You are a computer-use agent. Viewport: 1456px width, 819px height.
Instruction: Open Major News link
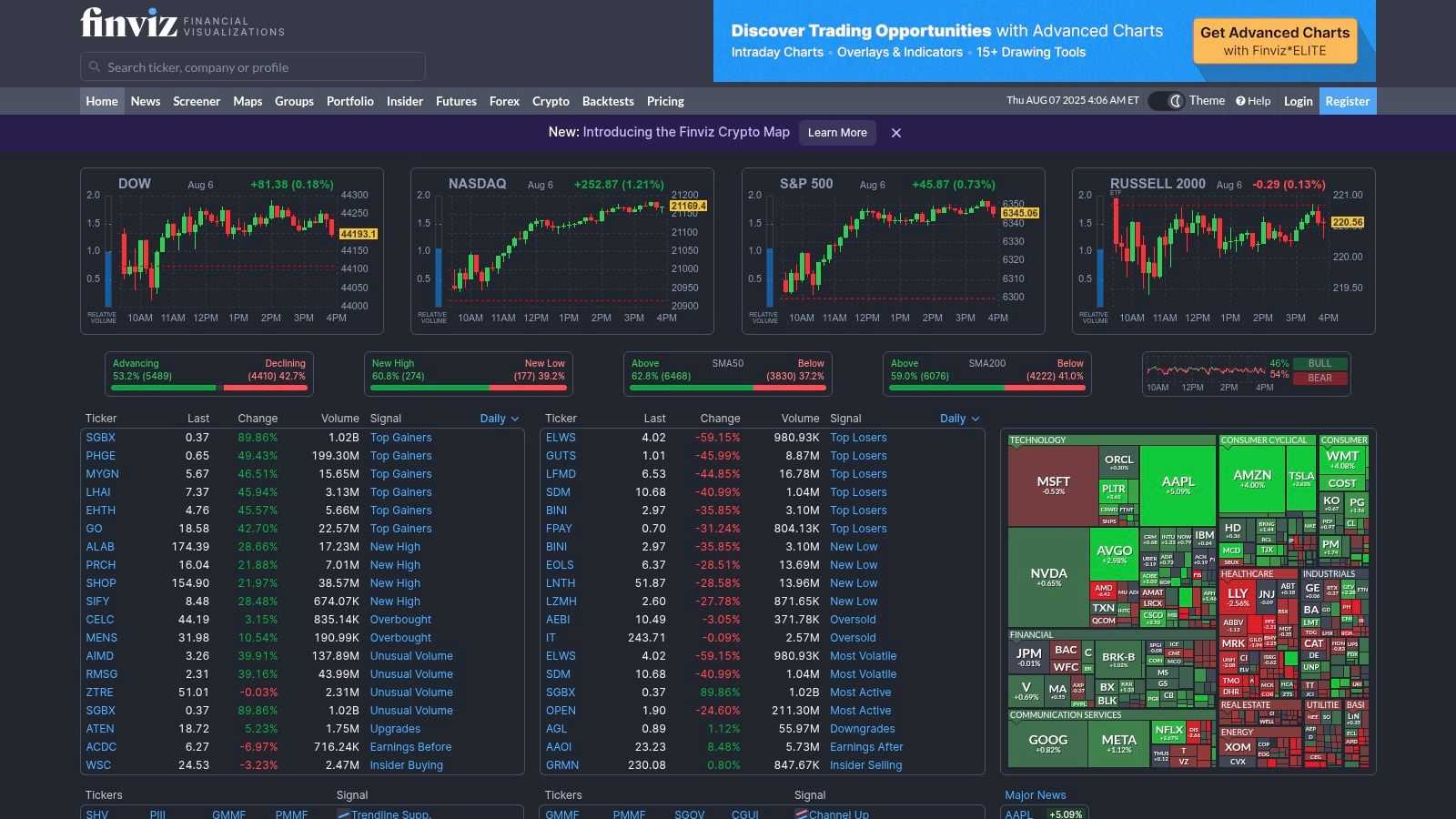point(1036,795)
